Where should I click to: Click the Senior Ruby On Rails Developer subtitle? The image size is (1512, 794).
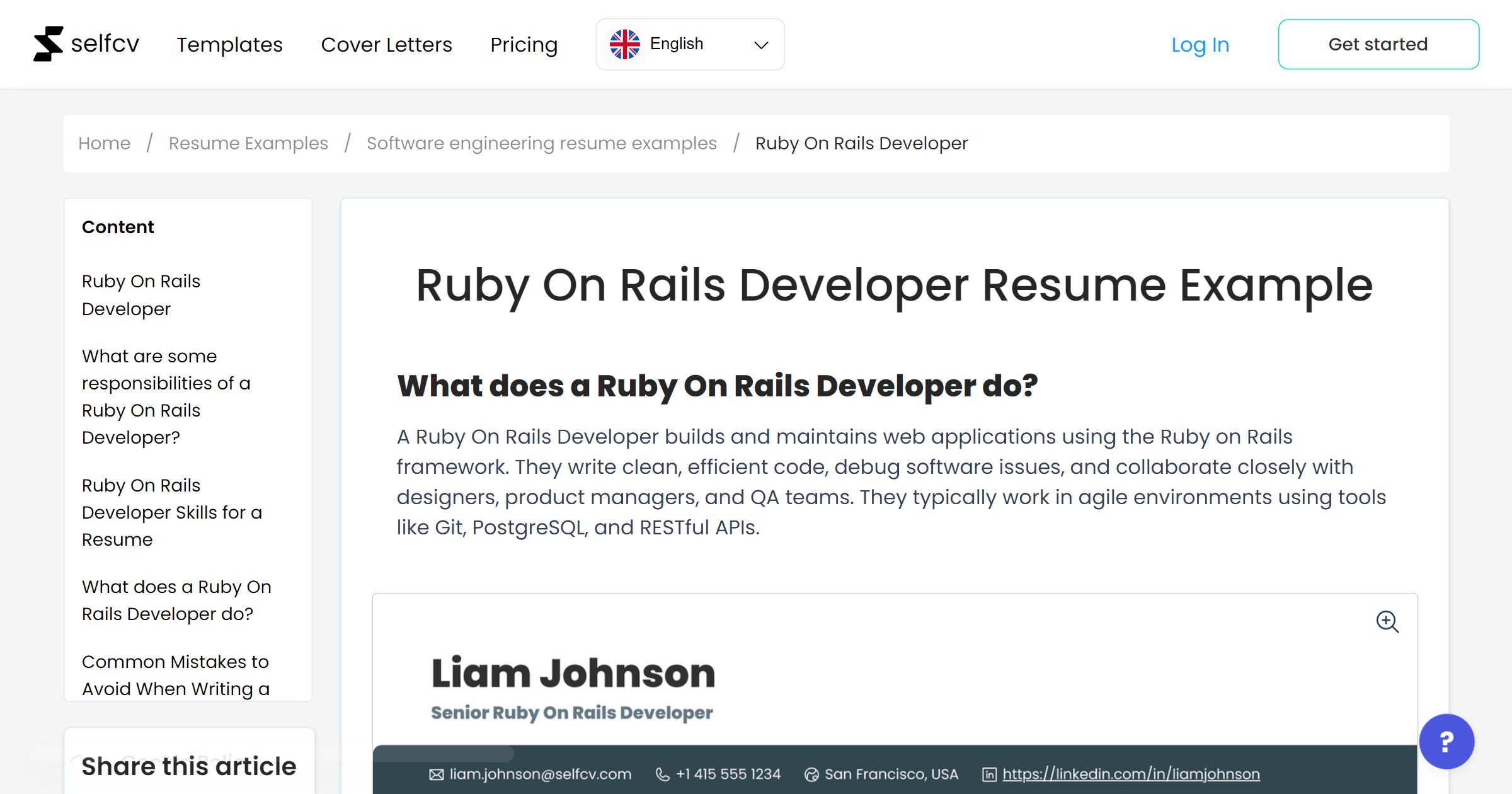(571, 713)
